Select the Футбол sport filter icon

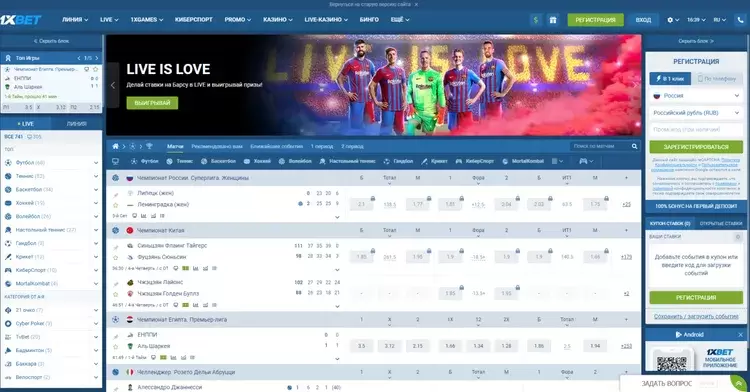[134, 162]
